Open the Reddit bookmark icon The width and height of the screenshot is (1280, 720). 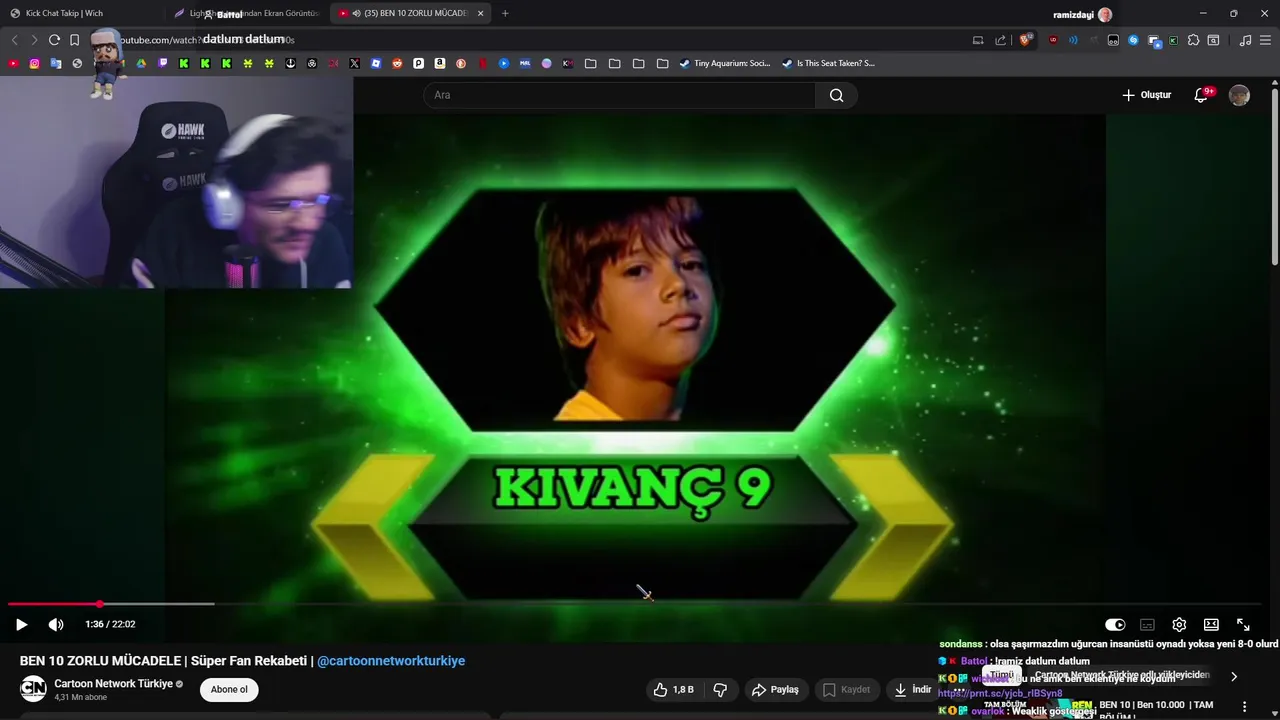(397, 63)
